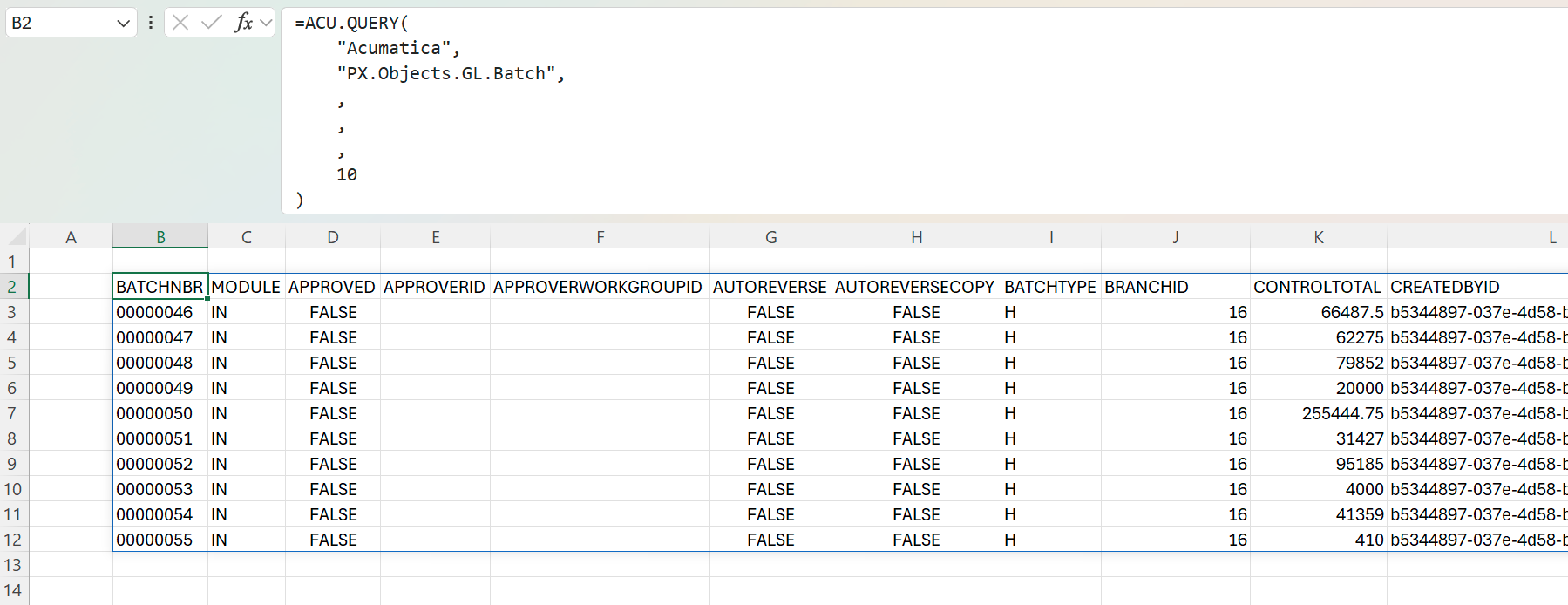Image resolution: width=1568 pixels, height=605 pixels.
Task: Select column K header
Action: point(1319,237)
